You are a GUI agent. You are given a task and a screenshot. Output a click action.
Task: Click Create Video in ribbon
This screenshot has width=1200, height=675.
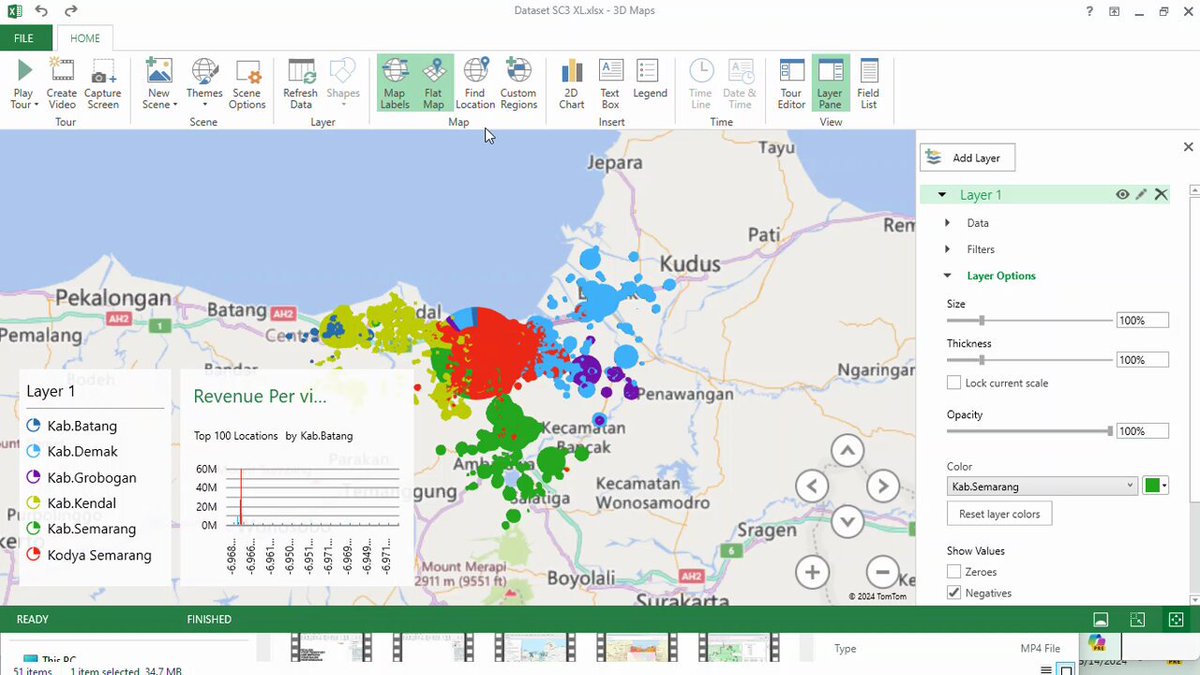click(x=62, y=84)
